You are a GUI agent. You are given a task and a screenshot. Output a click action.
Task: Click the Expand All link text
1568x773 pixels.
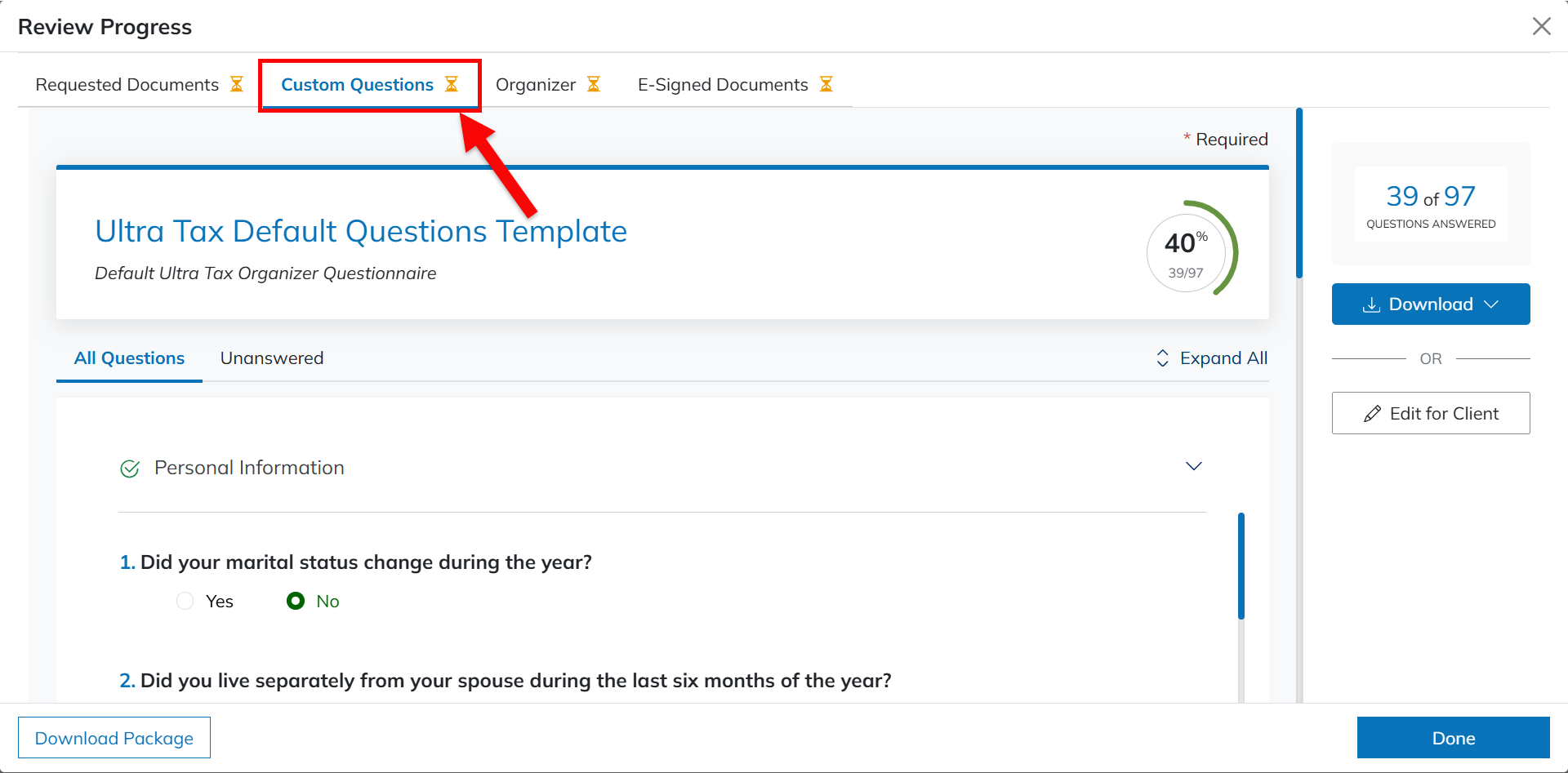pyautogui.click(x=1223, y=358)
